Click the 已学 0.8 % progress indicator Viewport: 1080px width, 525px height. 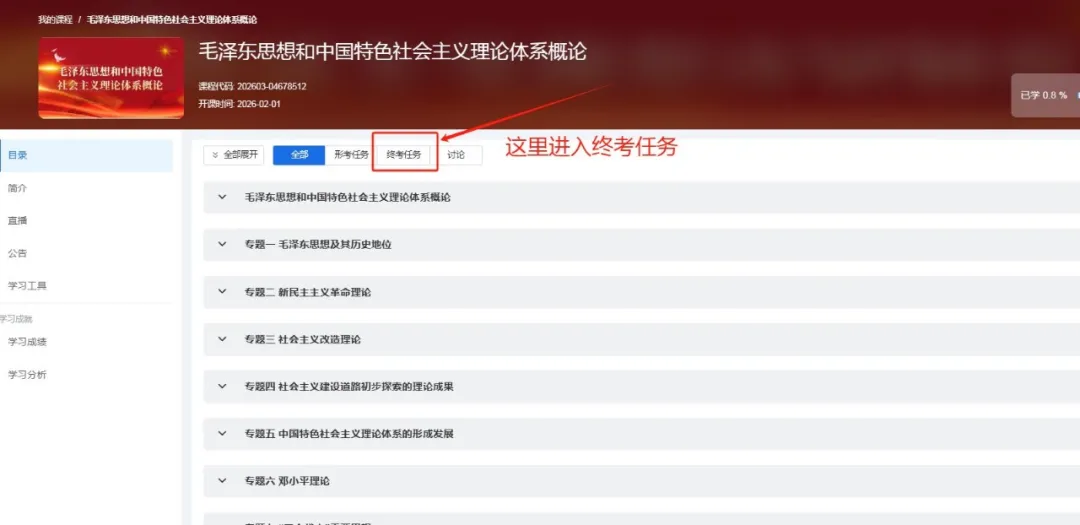[x=1045, y=95]
